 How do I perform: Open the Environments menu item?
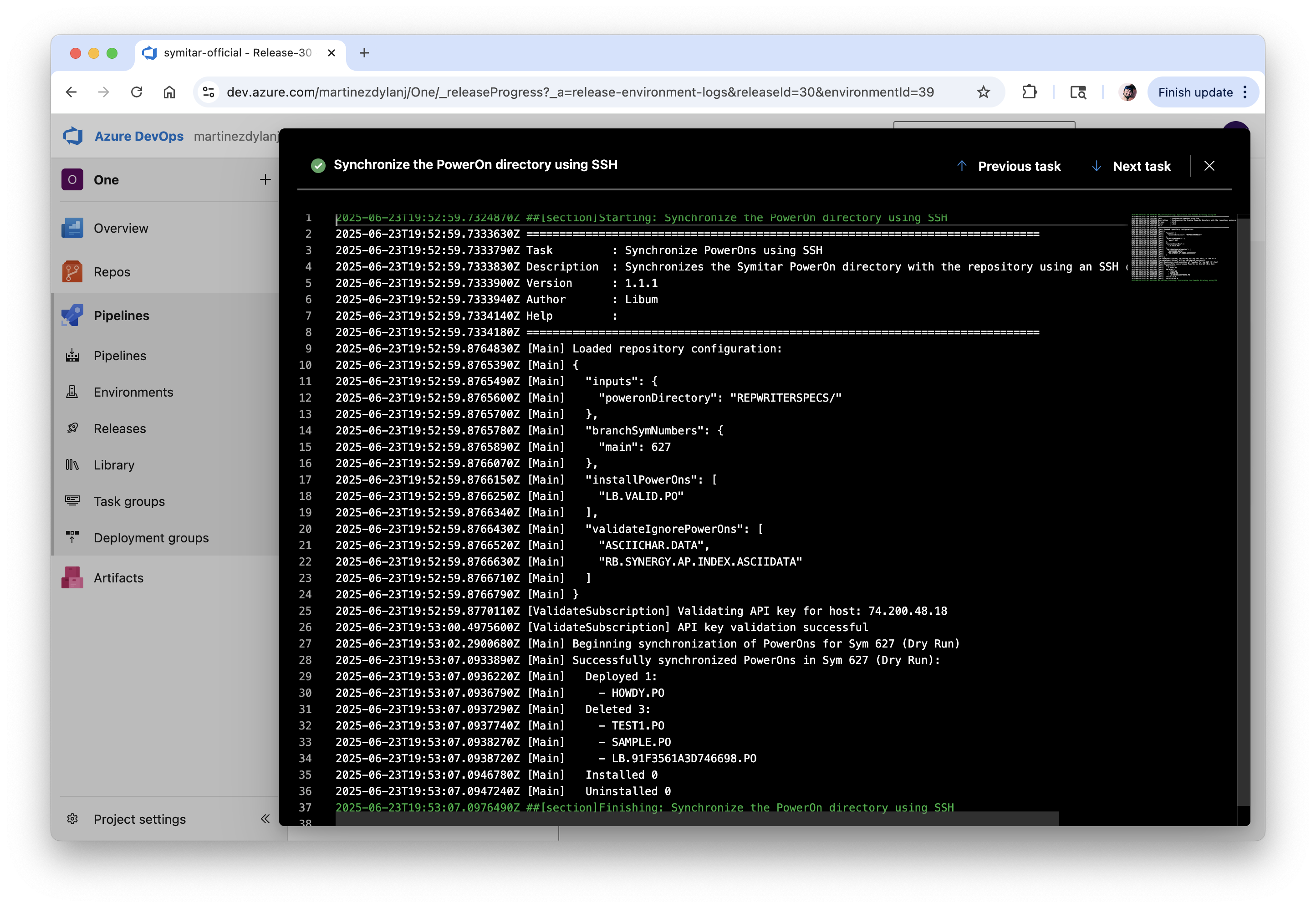click(134, 392)
